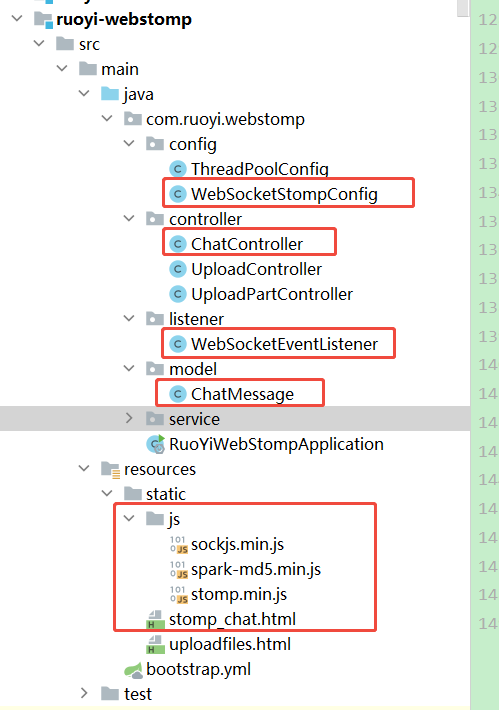This screenshot has height=710, width=499.
Task: Click the bootstrap.yml Spring config icon
Action: click(x=133, y=670)
